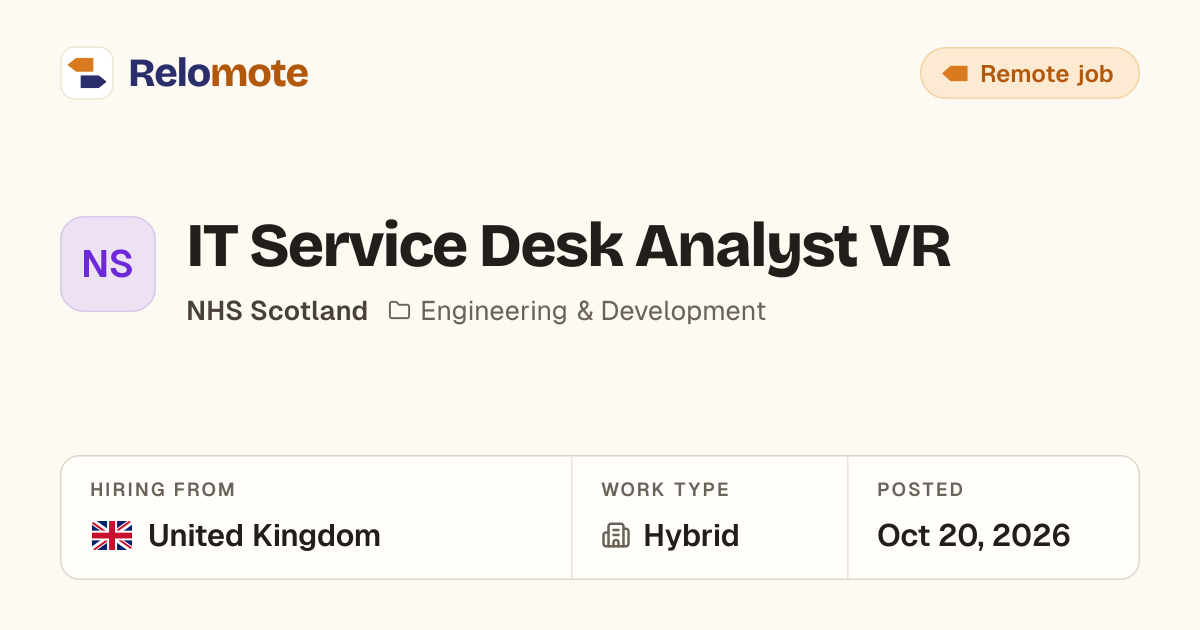Select the Hybrid work type value
Viewport: 1200px width, 630px height.
pyautogui.click(x=691, y=536)
